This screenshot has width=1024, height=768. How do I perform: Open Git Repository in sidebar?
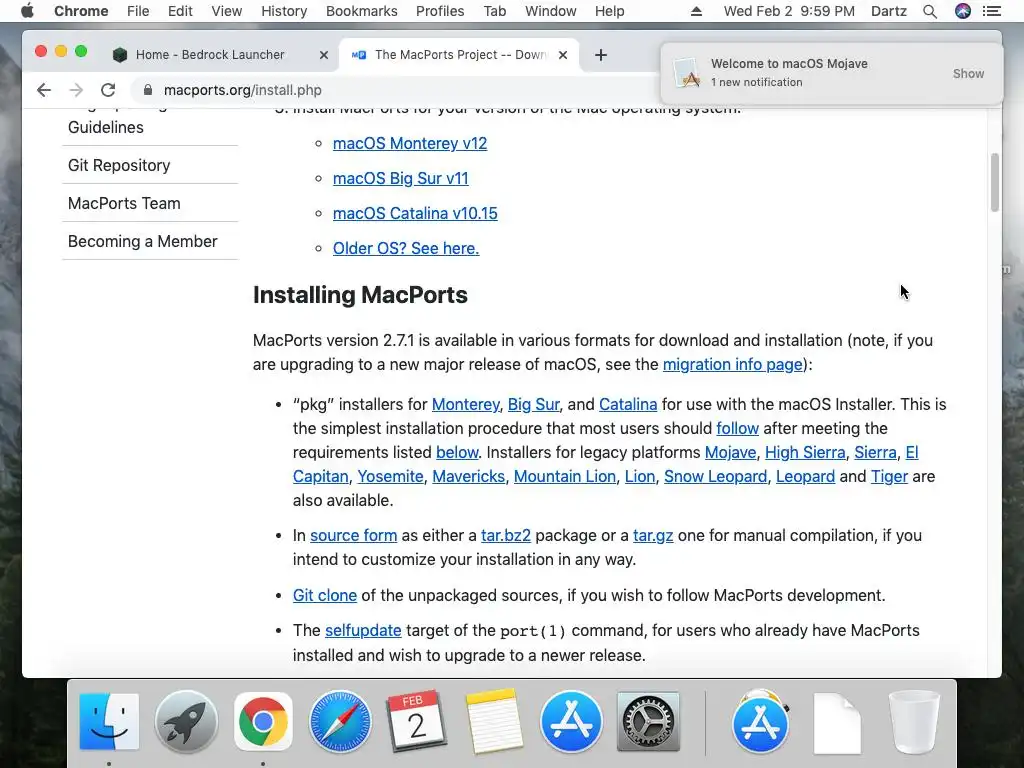point(119,165)
